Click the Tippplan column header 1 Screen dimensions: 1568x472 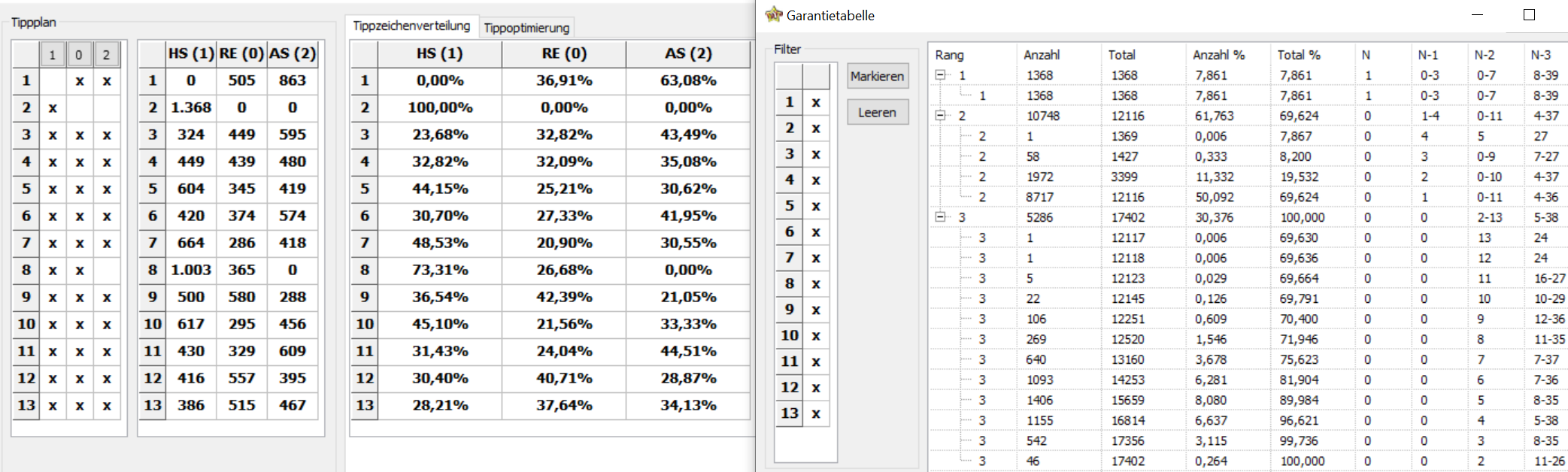click(52, 54)
